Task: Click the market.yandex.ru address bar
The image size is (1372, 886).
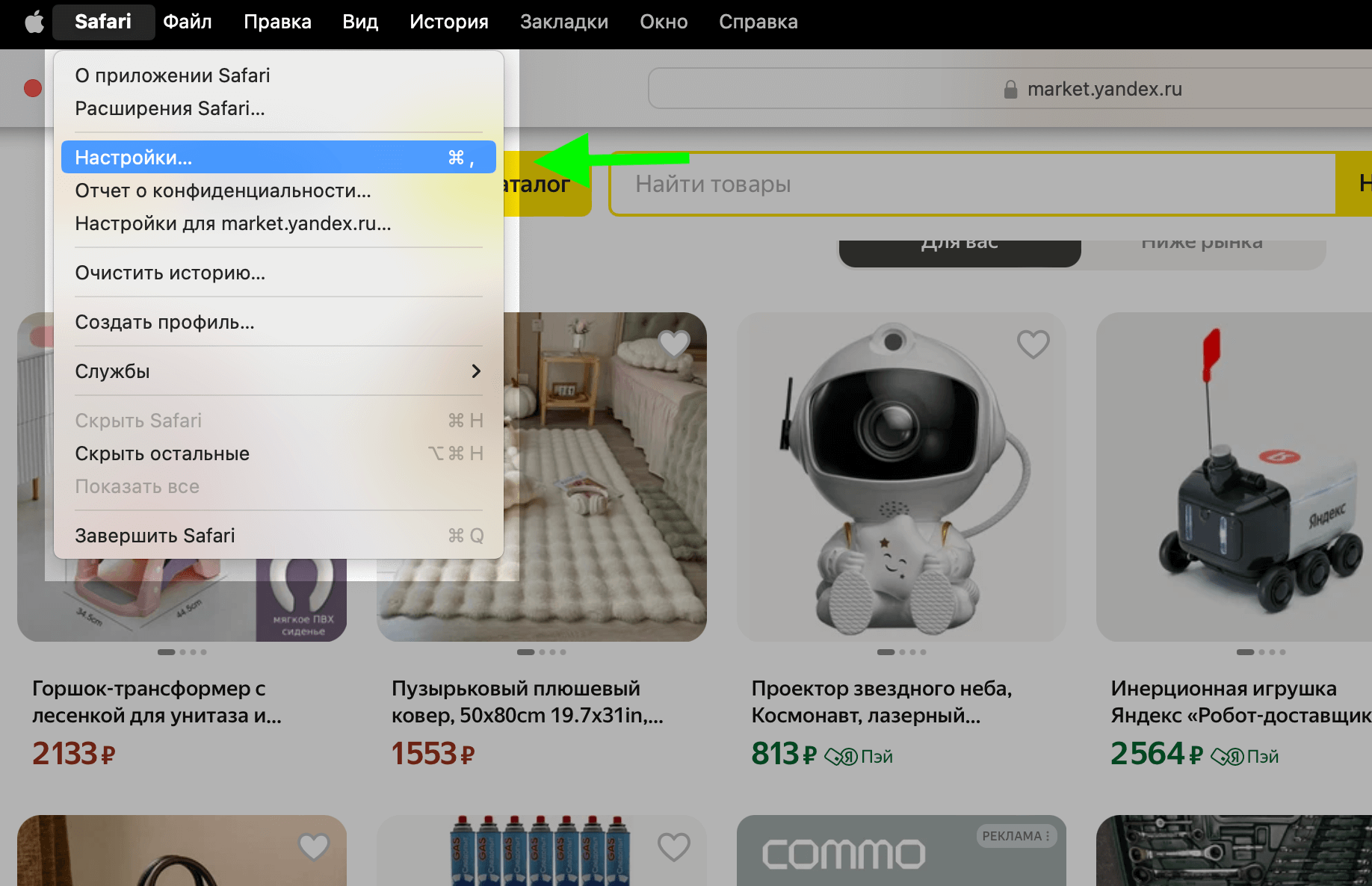Action: (x=1010, y=89)
